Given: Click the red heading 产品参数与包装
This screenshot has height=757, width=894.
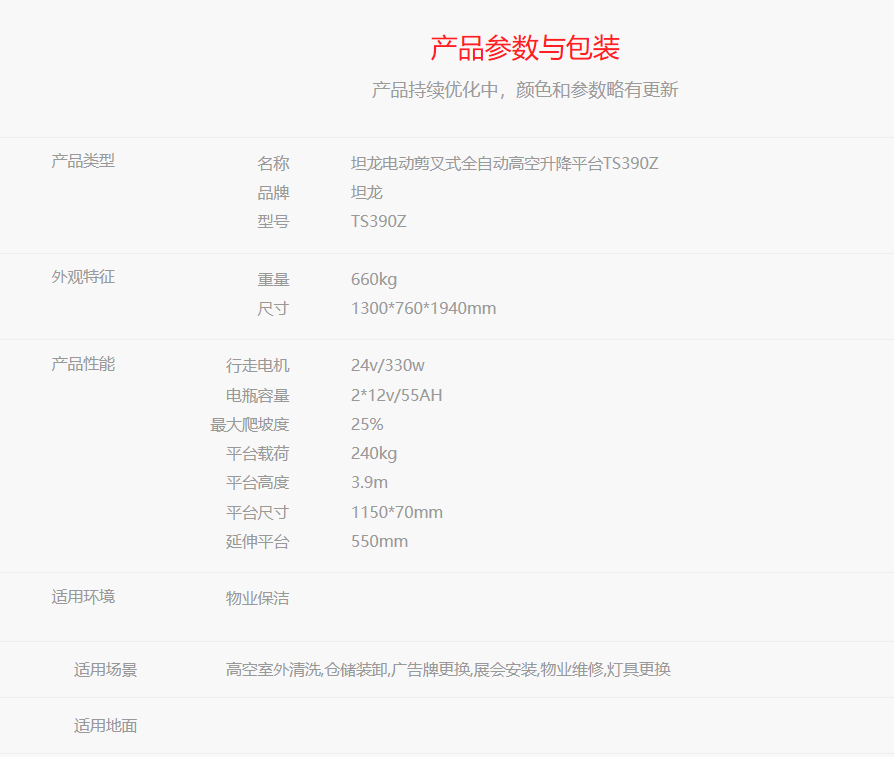Looking at the screenshot, I should coord(525,48).
